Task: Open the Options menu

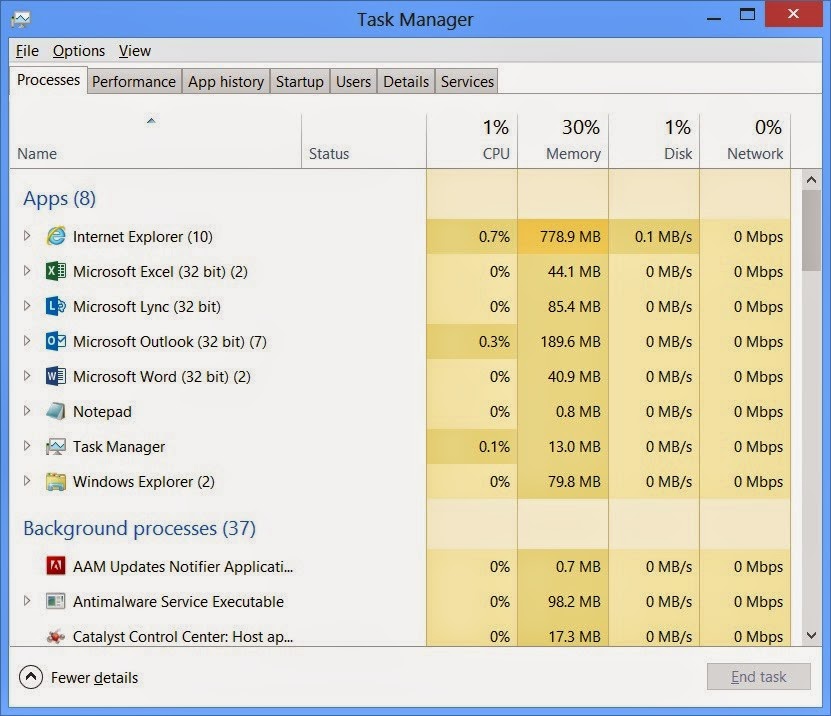Action: (x=79, y=51)
